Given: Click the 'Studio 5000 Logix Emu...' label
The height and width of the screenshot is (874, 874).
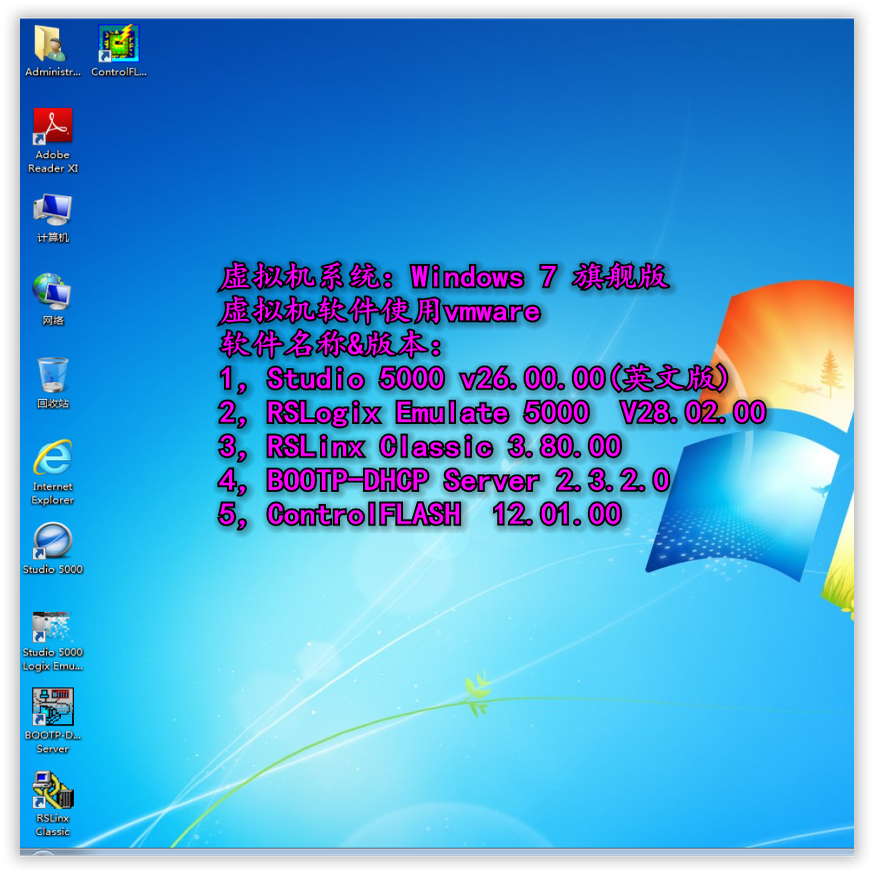Looking at the screenshot, I should point(52,659).
